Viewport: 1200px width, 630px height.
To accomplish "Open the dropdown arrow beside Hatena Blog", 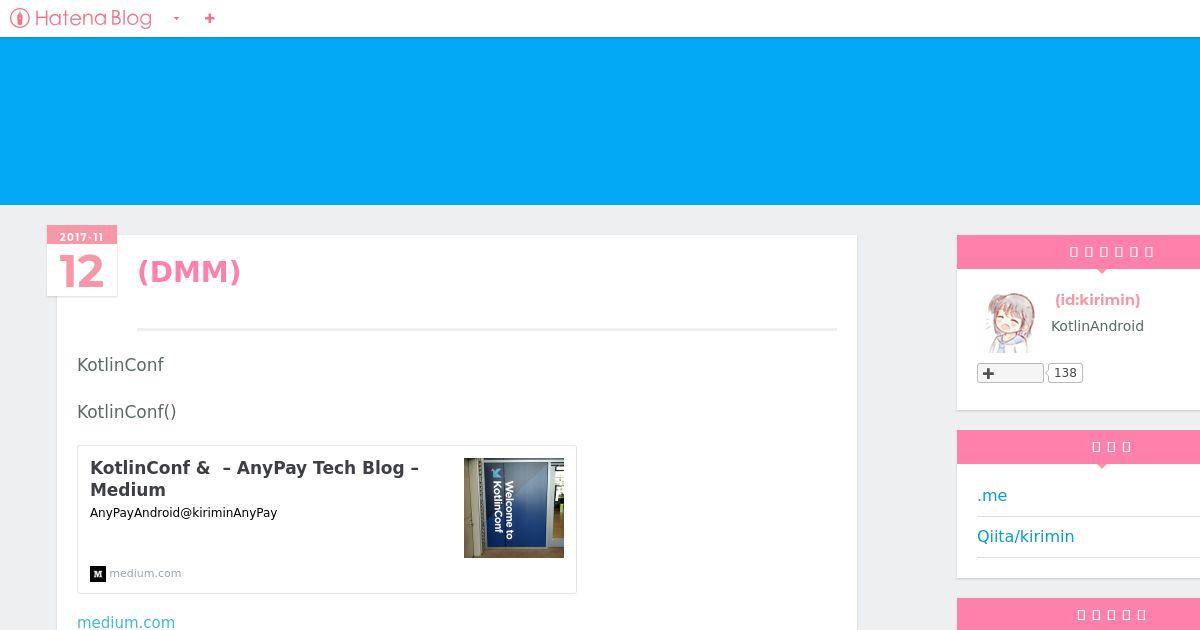I will (176, 18).
